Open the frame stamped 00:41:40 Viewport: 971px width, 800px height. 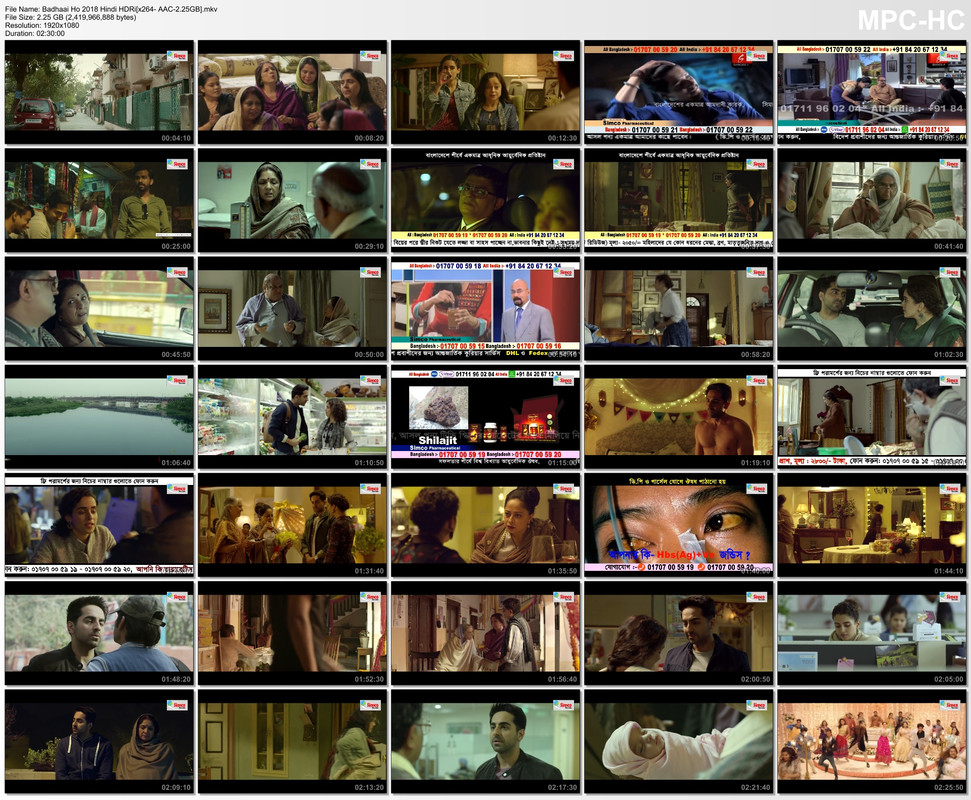pyautogui.click(x=872, y=201)
